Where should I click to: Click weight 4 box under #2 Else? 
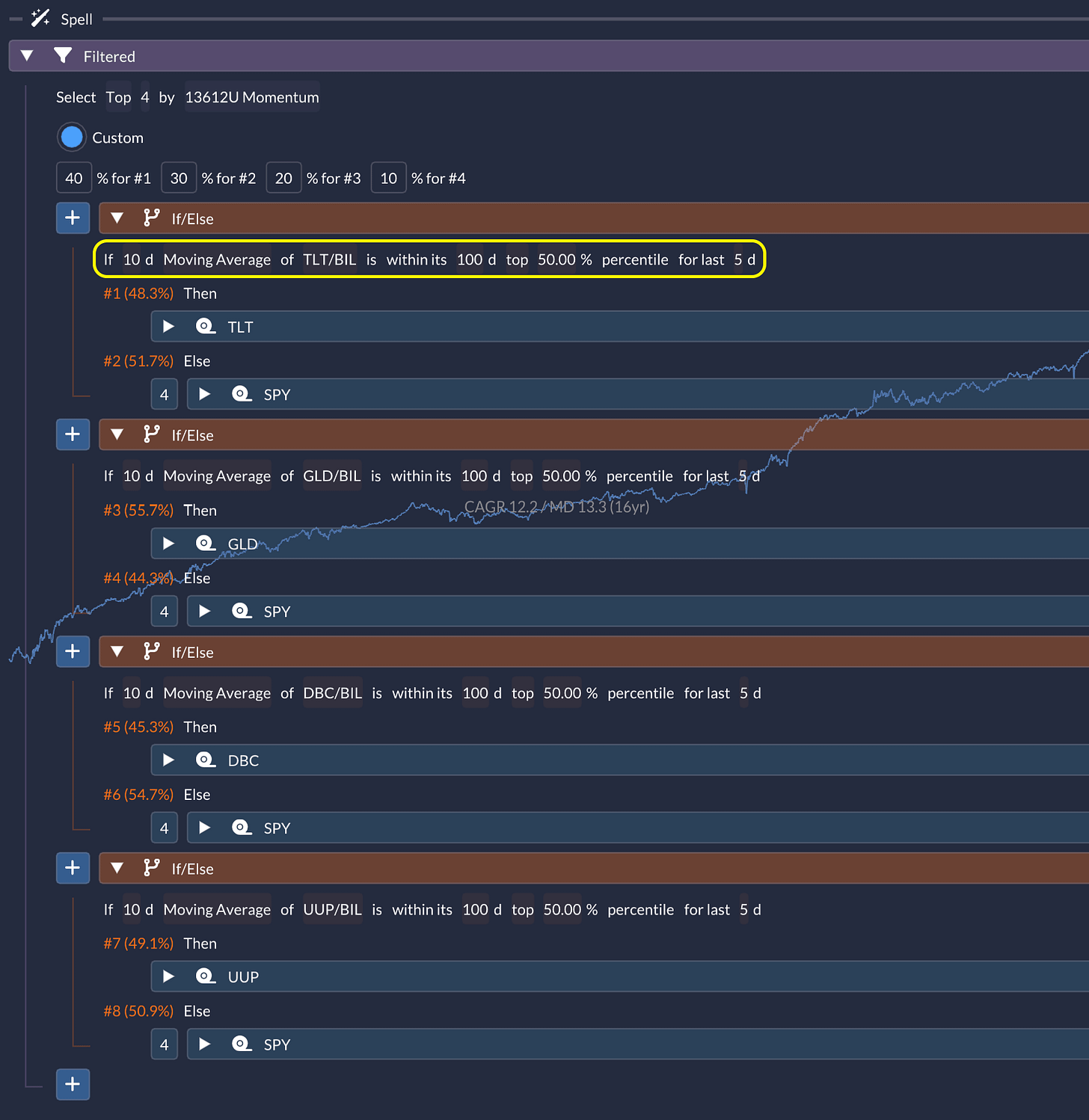tap(165, 394)
